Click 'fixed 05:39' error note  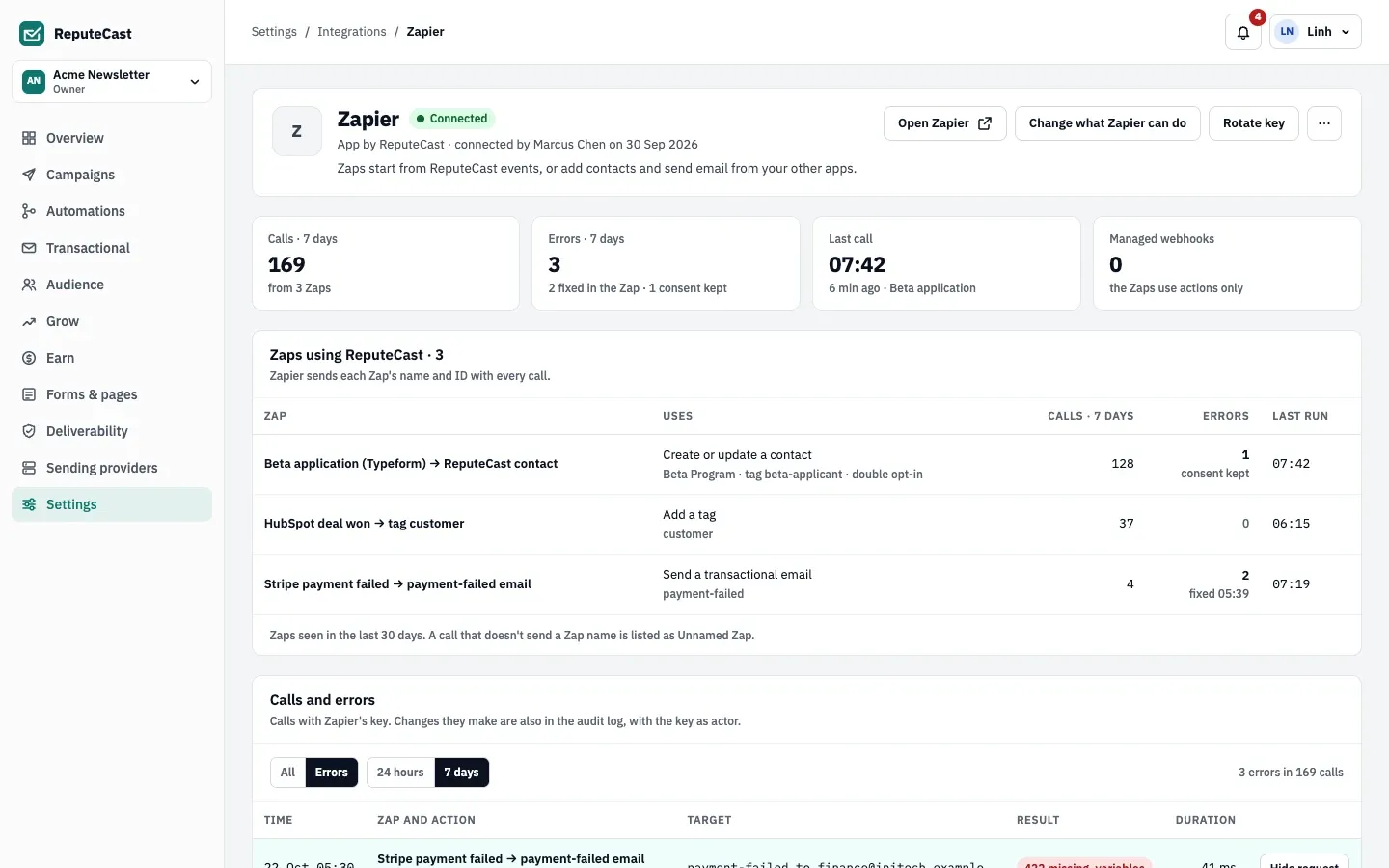[x=1218, y=594]
